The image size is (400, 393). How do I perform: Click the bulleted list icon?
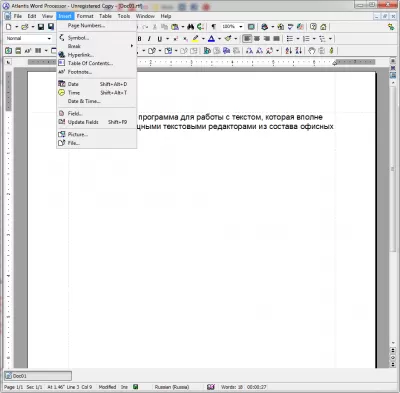(290, 39)
